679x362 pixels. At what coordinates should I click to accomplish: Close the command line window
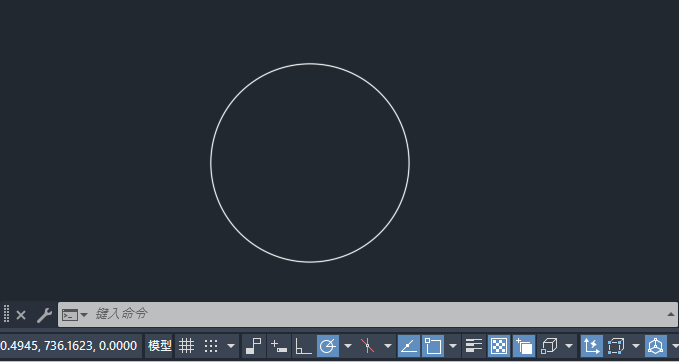pyautogui.click(x=21, y=315)
